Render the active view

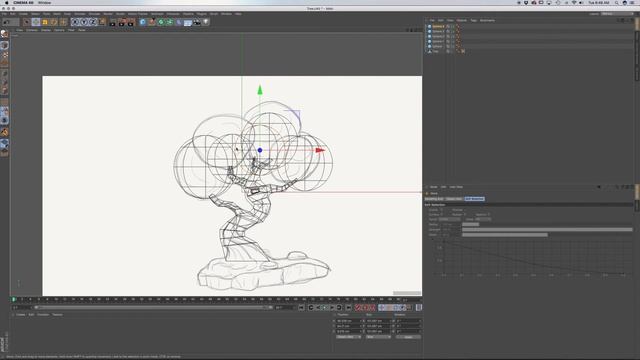(x=113, y=22)
